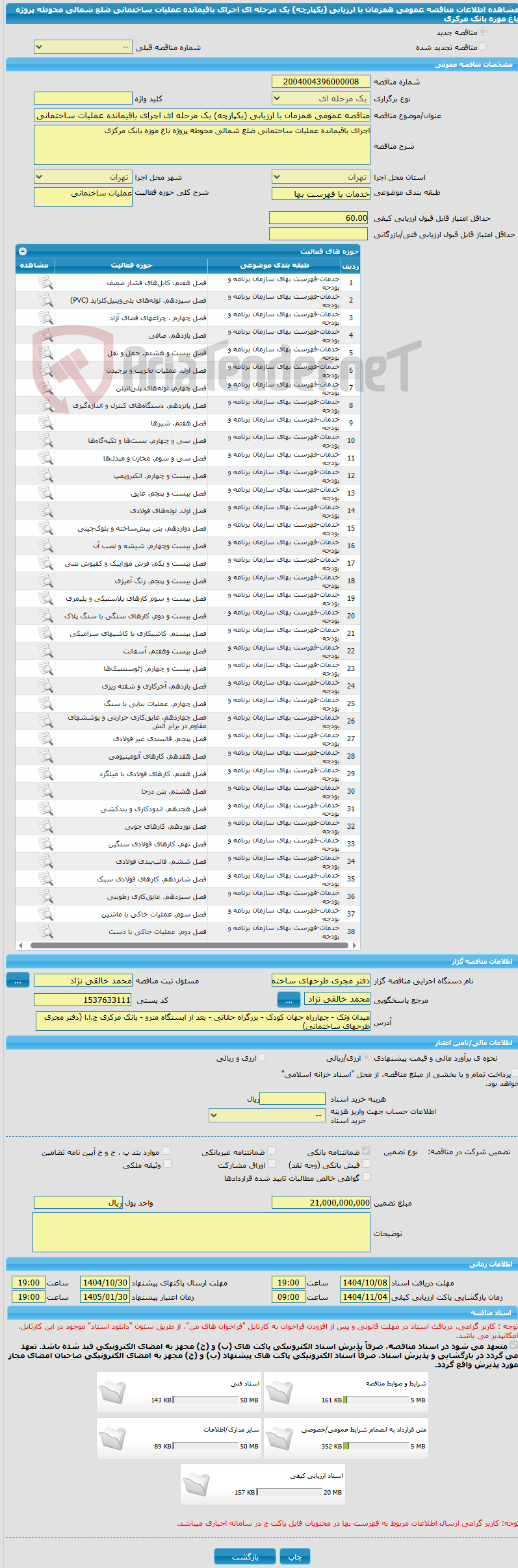Choose ارزی و ریالی estimate option

262,1057
